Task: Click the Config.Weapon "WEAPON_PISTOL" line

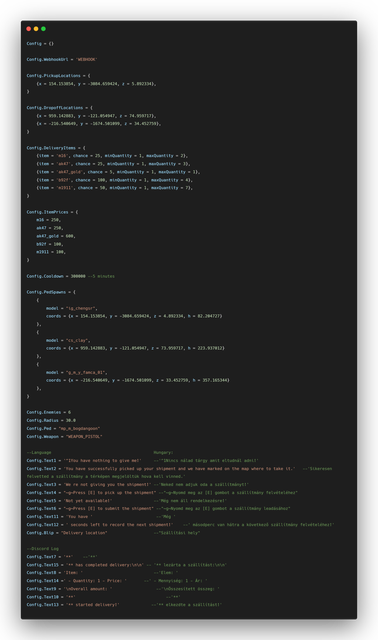Action: [64, 437]
